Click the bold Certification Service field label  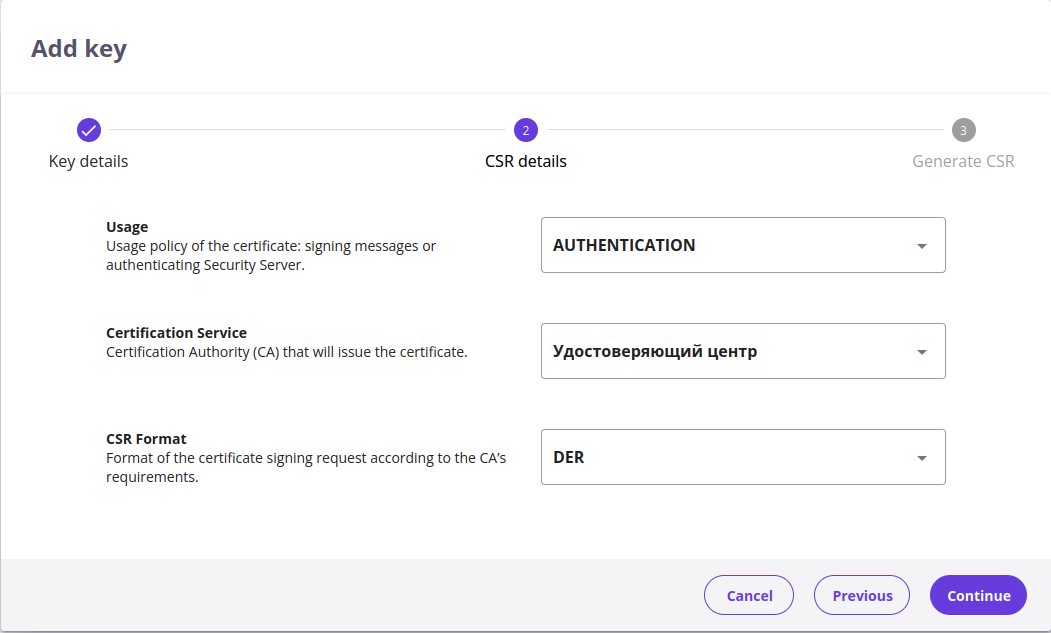point(176,333)
